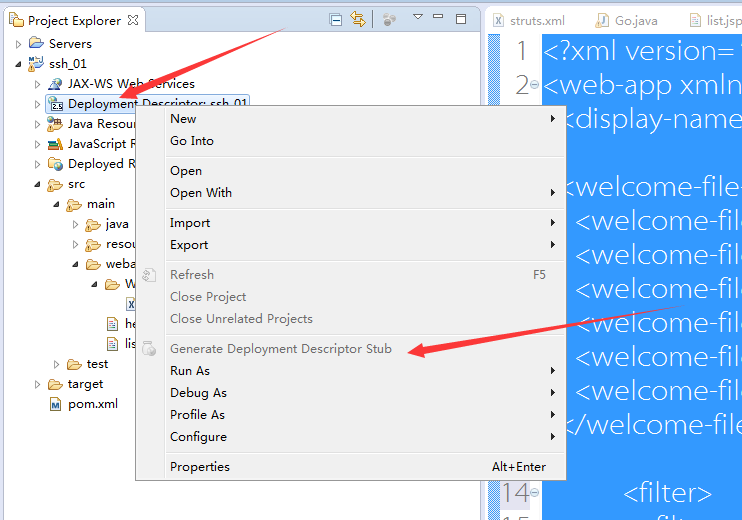This screenshot has height=520, width=742.
Task: Choose Properties from context menu
Action: 365,467
